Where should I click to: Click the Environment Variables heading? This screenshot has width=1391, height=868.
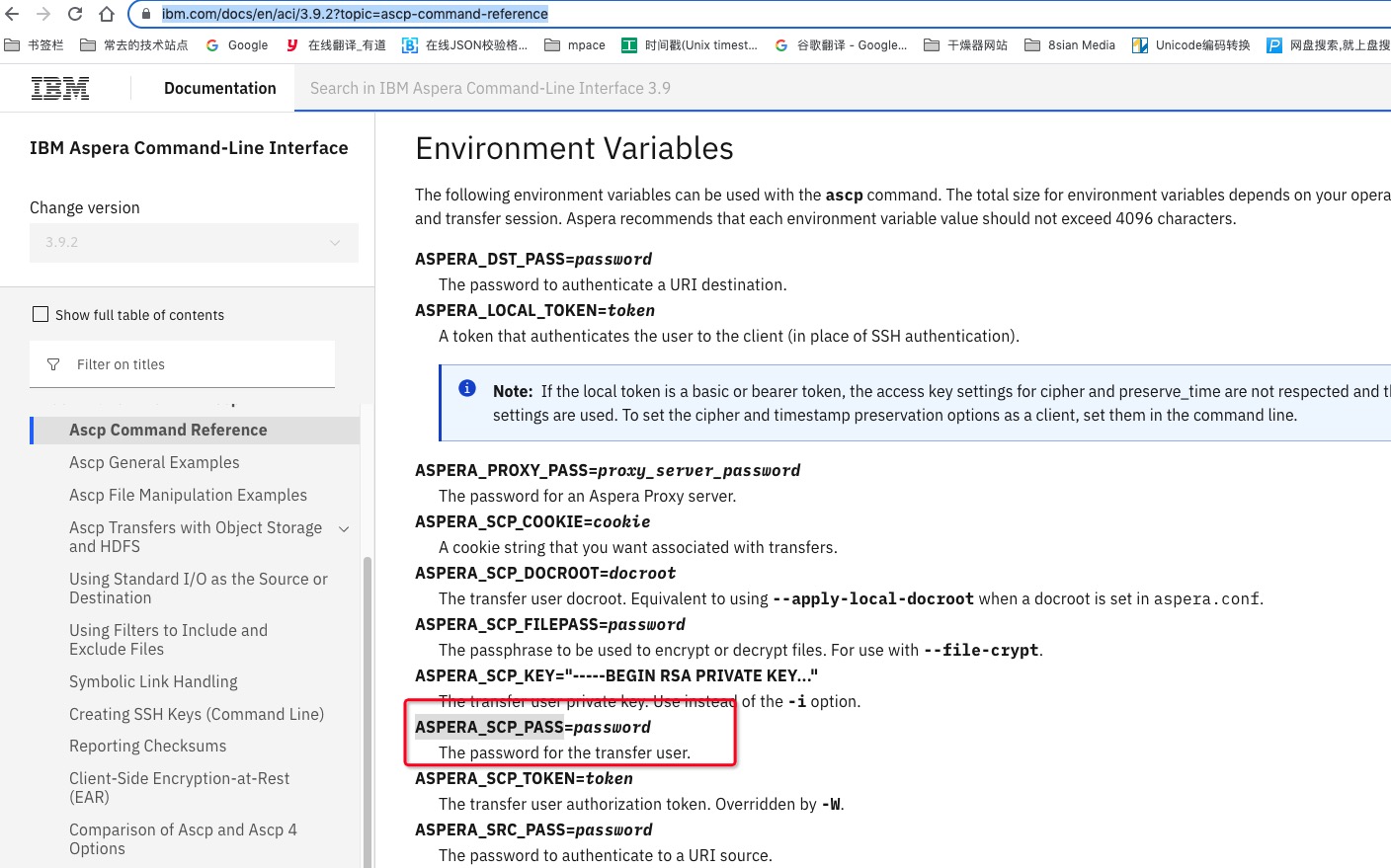574,148
